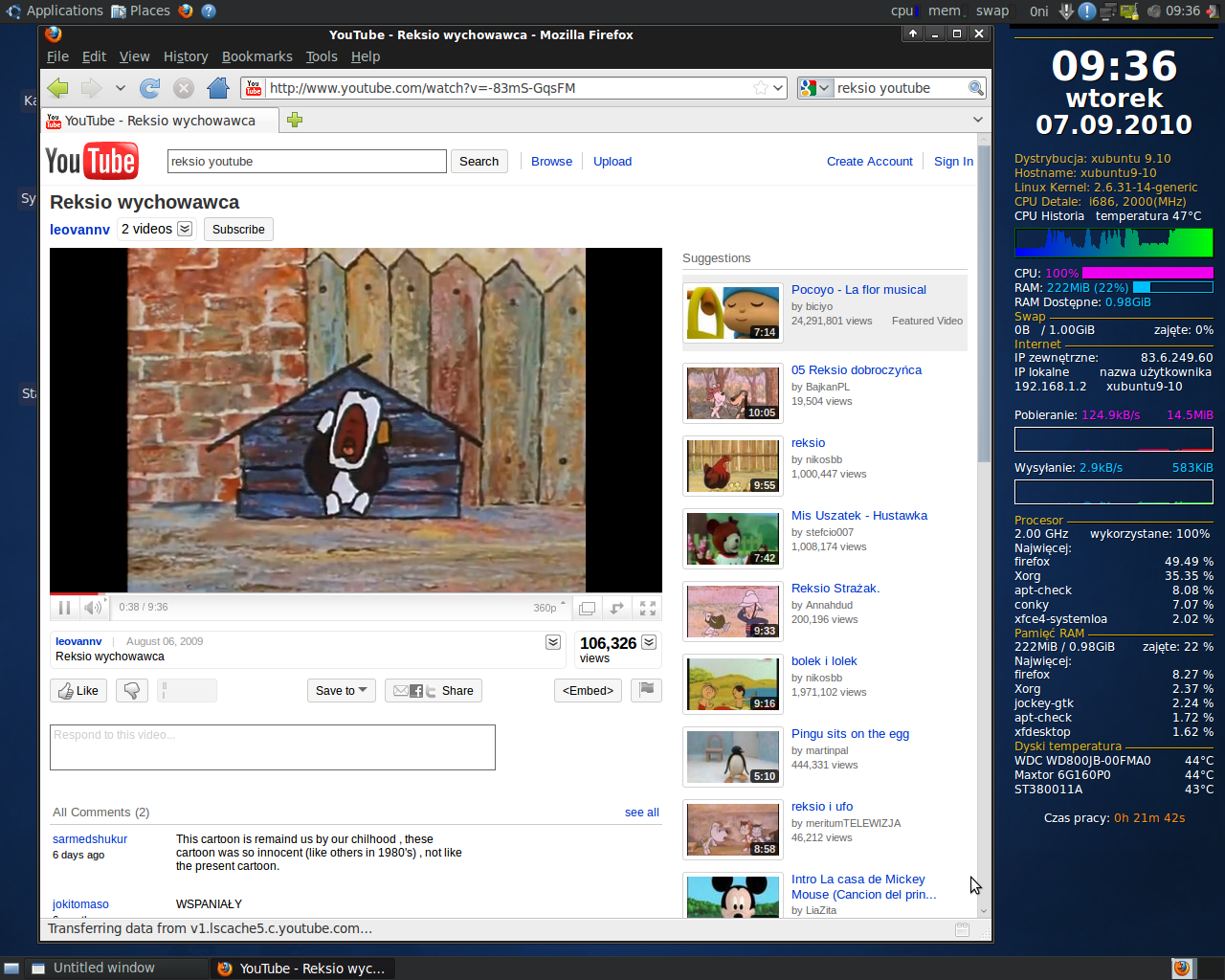
Task: Click the YouTube search input field
Action: coord(307,161)
